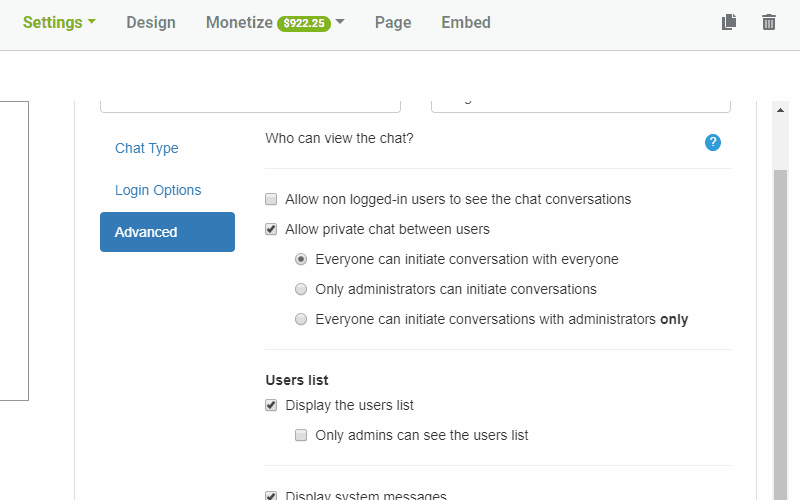The height and width of the screenshot is (500, 800).
Task: Expand the Monetize dropdown arrow
Action: (x=340, y=22)
